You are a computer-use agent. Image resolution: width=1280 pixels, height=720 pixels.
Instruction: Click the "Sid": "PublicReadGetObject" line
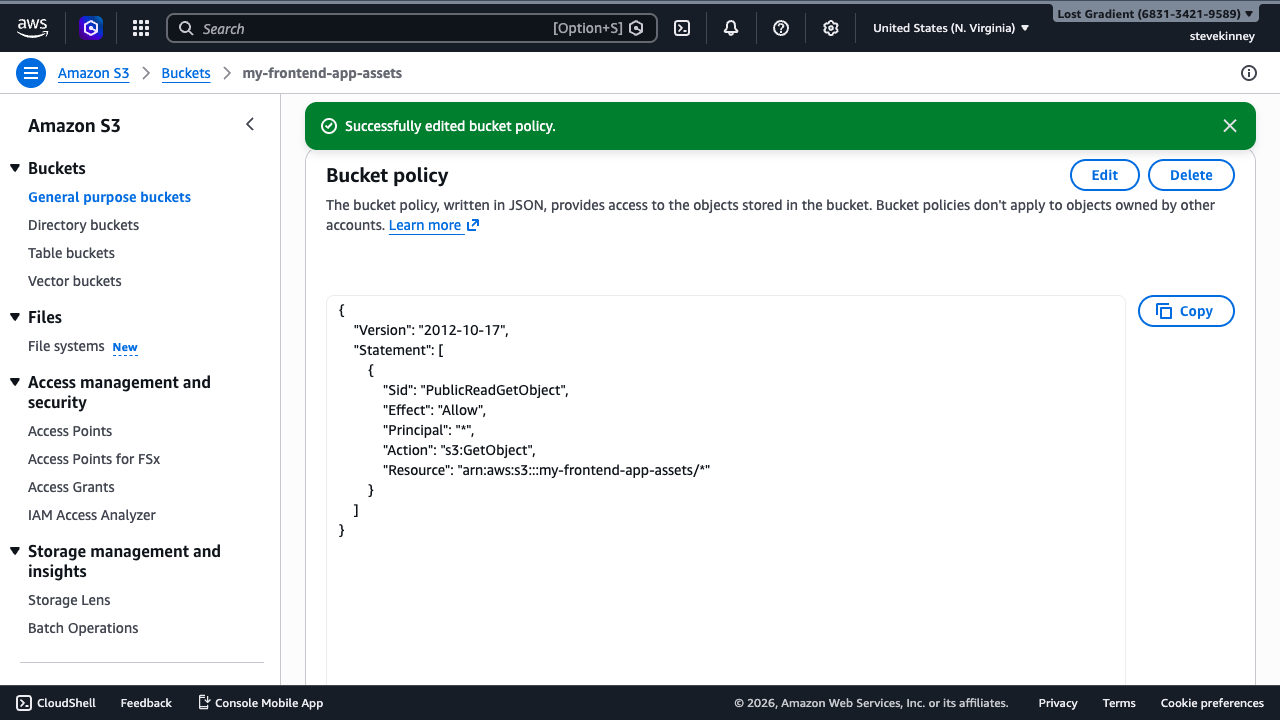click(x=476, y=390)
